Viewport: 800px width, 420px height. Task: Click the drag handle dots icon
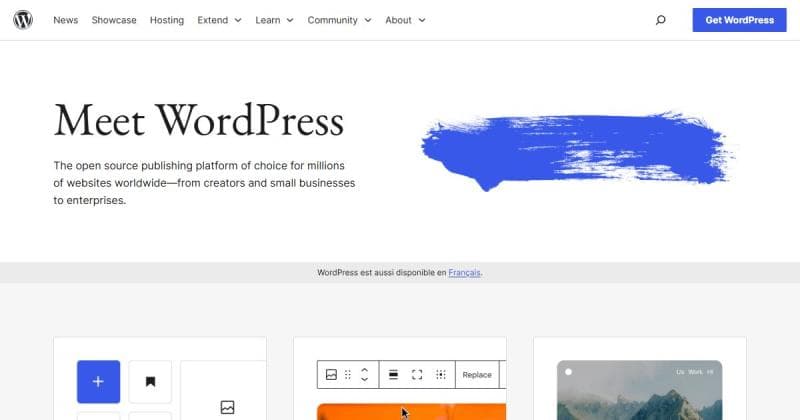tap(348, 375)
